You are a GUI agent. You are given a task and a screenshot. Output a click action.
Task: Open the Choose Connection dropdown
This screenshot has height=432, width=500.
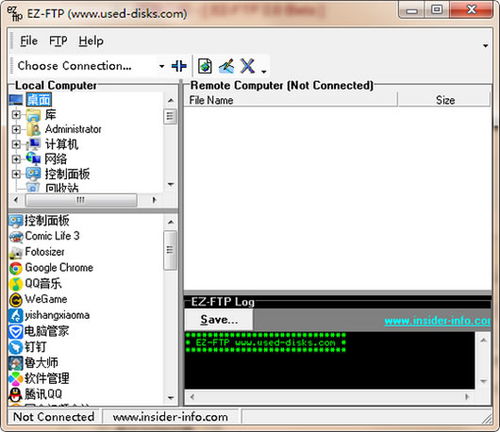(161, 66)
